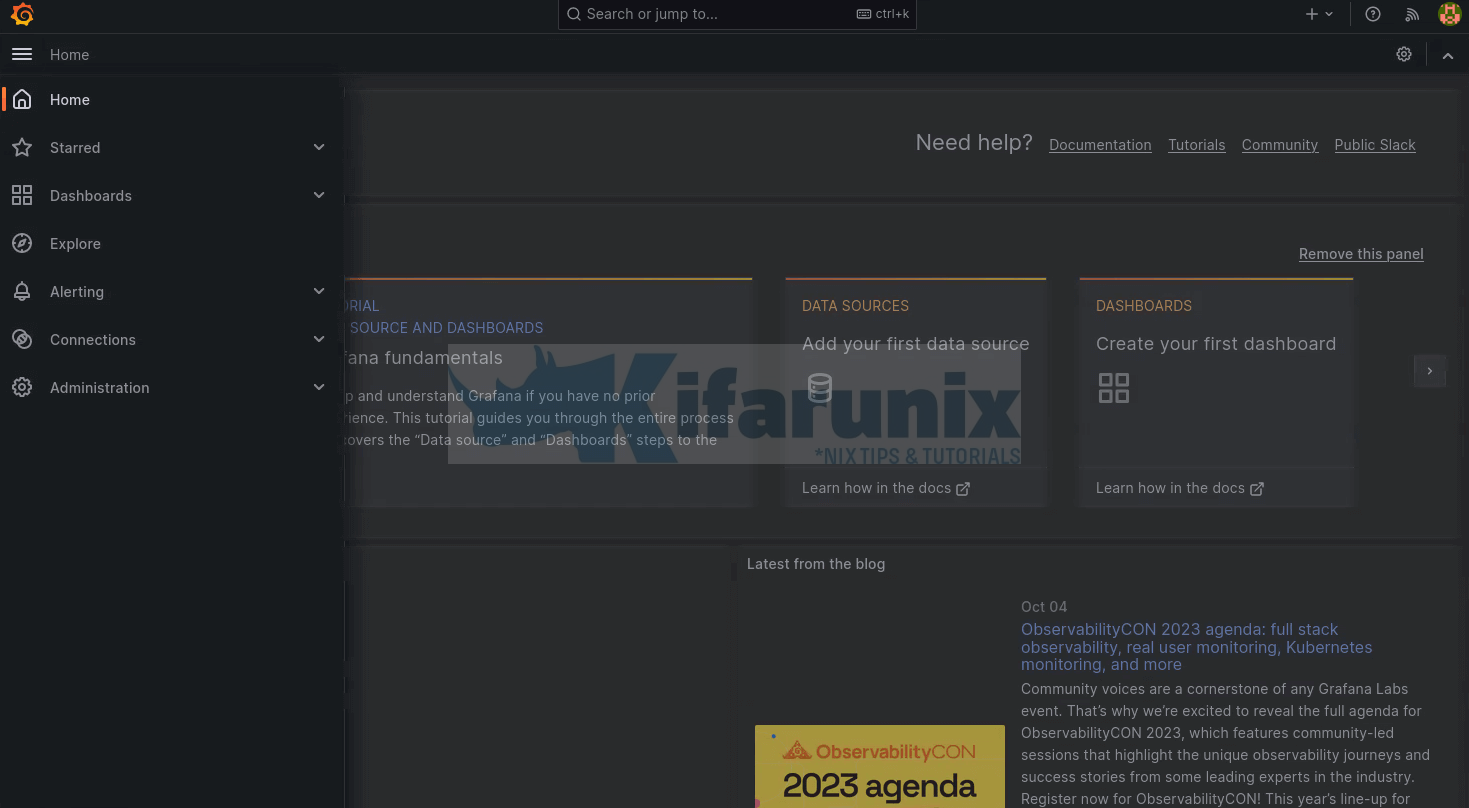Click the Starred star icon
This screenshot has width=1469, height=808.
pos(22,148)
